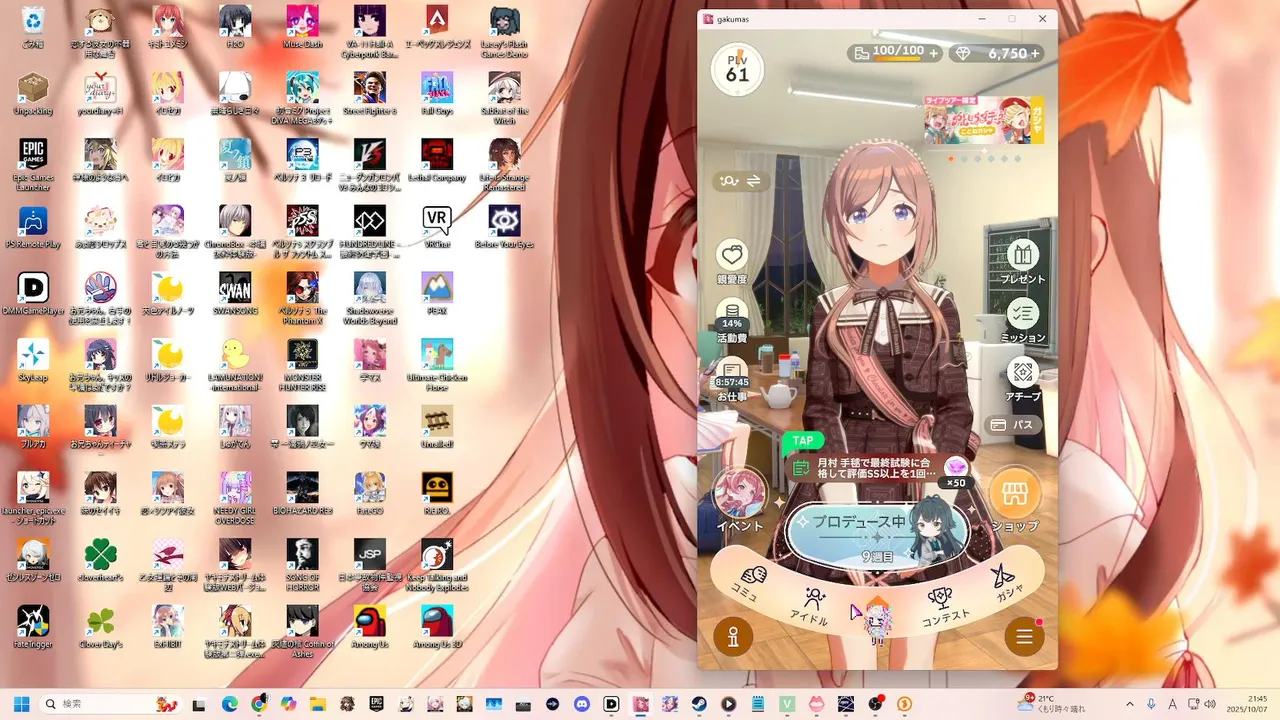Open the 親愛度 heart icon
The width and height of the screenshot is (1280, 720).
[x=732, y=255]
